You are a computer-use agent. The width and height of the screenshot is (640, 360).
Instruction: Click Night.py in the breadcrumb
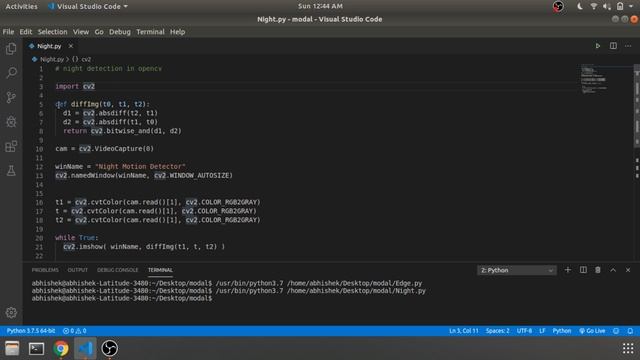[x=52, y=59]
